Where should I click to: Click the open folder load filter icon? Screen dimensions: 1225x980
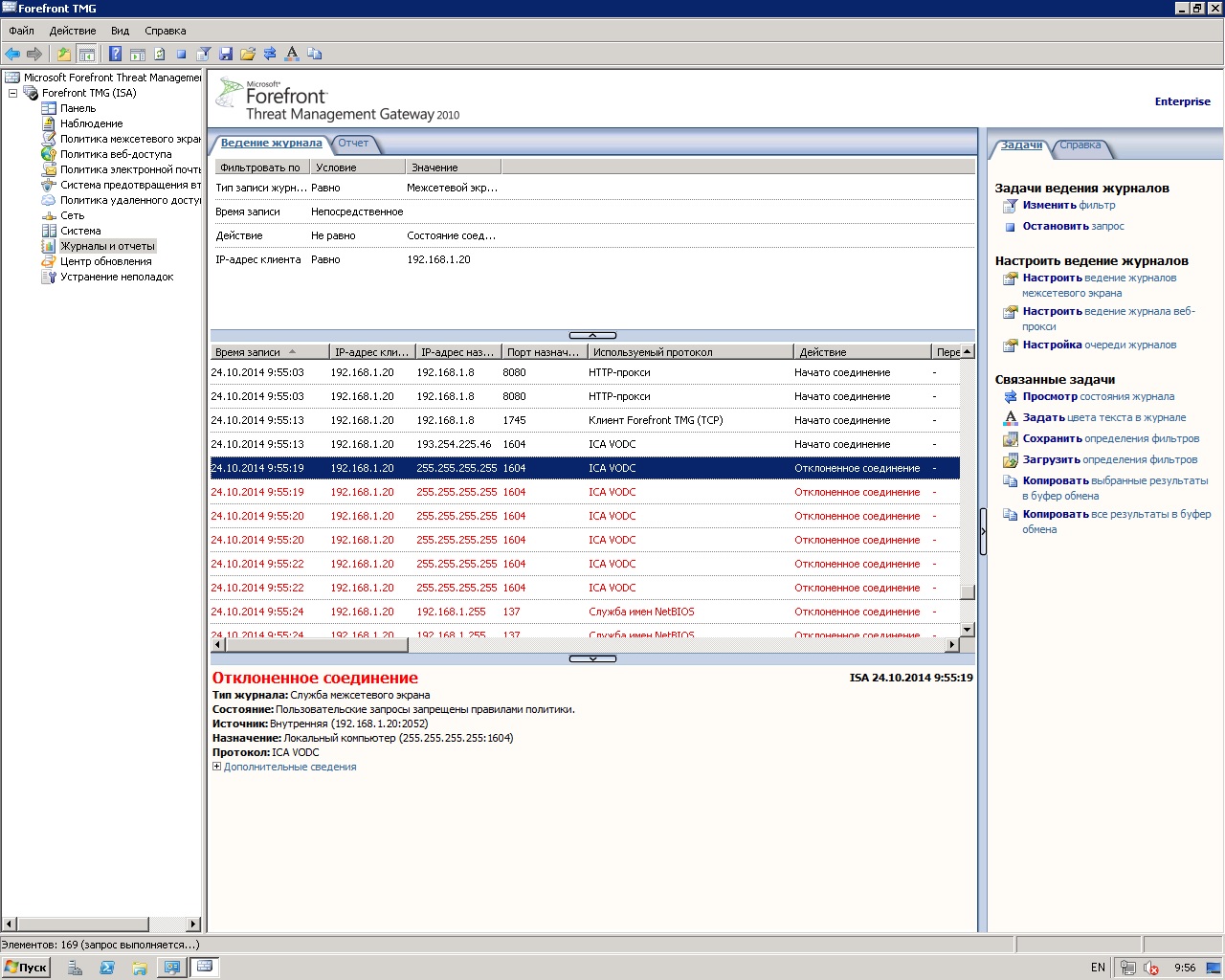pyautogui.click(x=248, y=54)
